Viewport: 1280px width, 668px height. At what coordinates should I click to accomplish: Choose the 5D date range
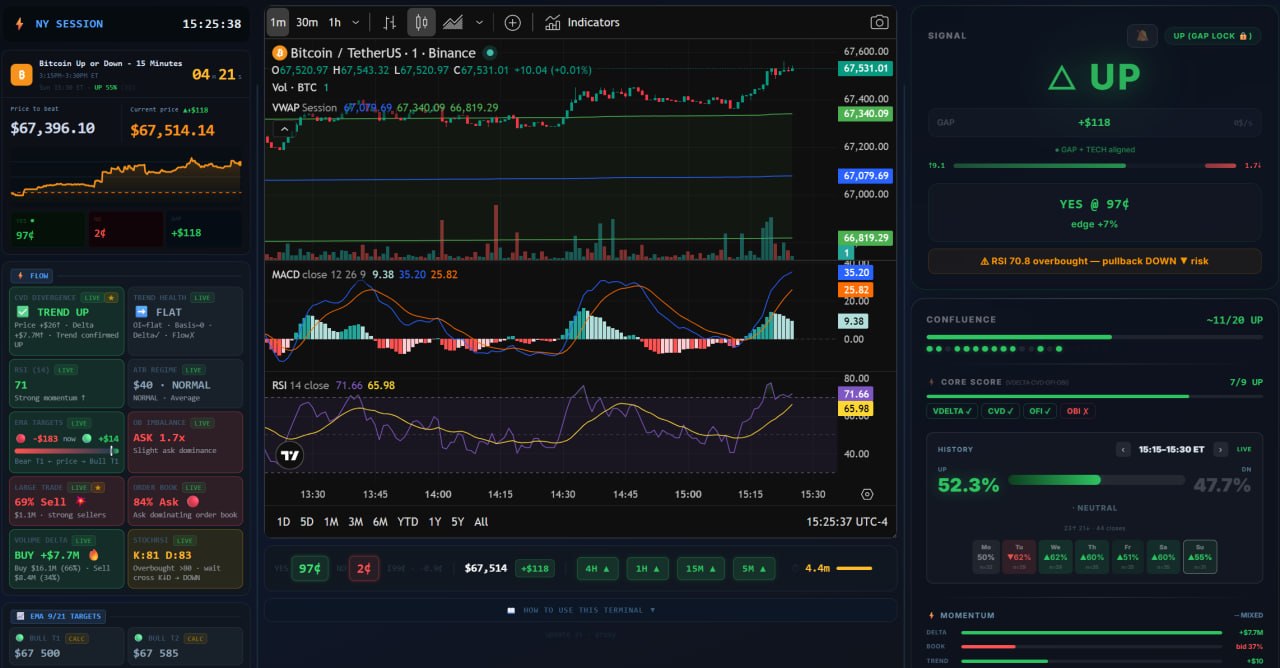pyautogui.click(x=306, y=522)
